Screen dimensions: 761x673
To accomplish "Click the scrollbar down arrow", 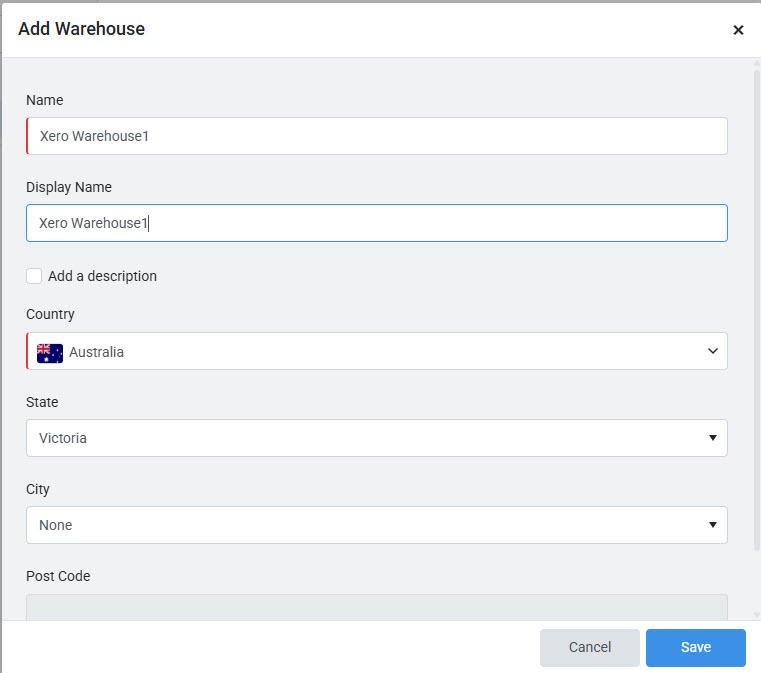I will pyautogui.click(x=756, y=615).
